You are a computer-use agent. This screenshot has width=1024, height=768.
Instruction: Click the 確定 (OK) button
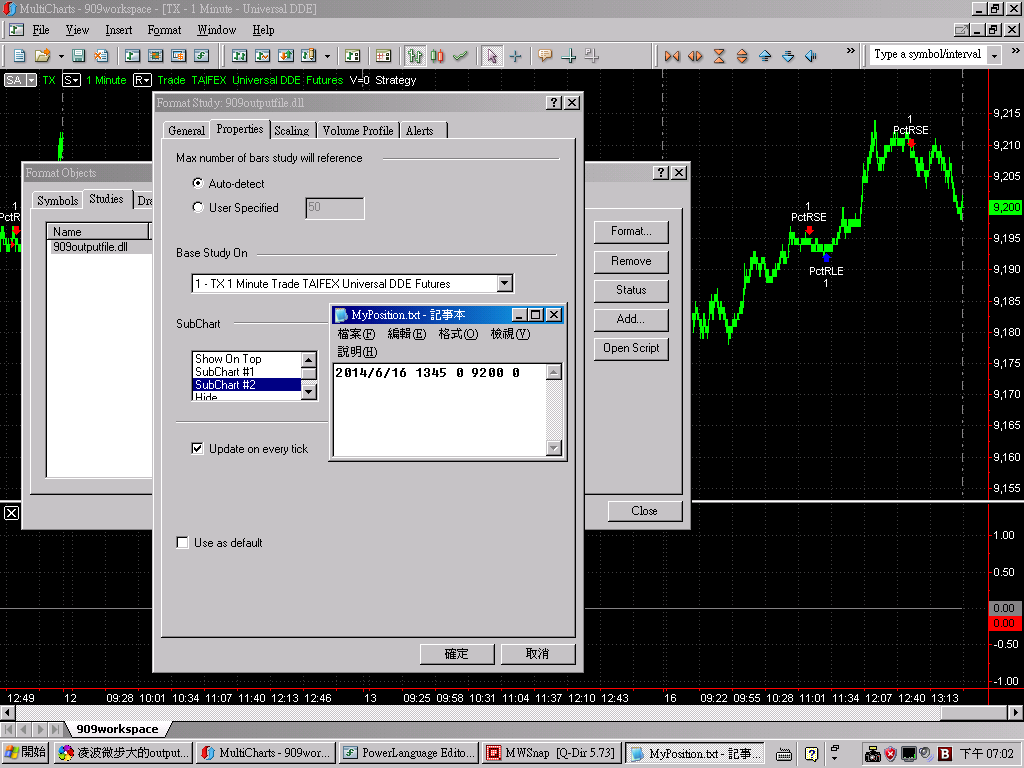456,654
